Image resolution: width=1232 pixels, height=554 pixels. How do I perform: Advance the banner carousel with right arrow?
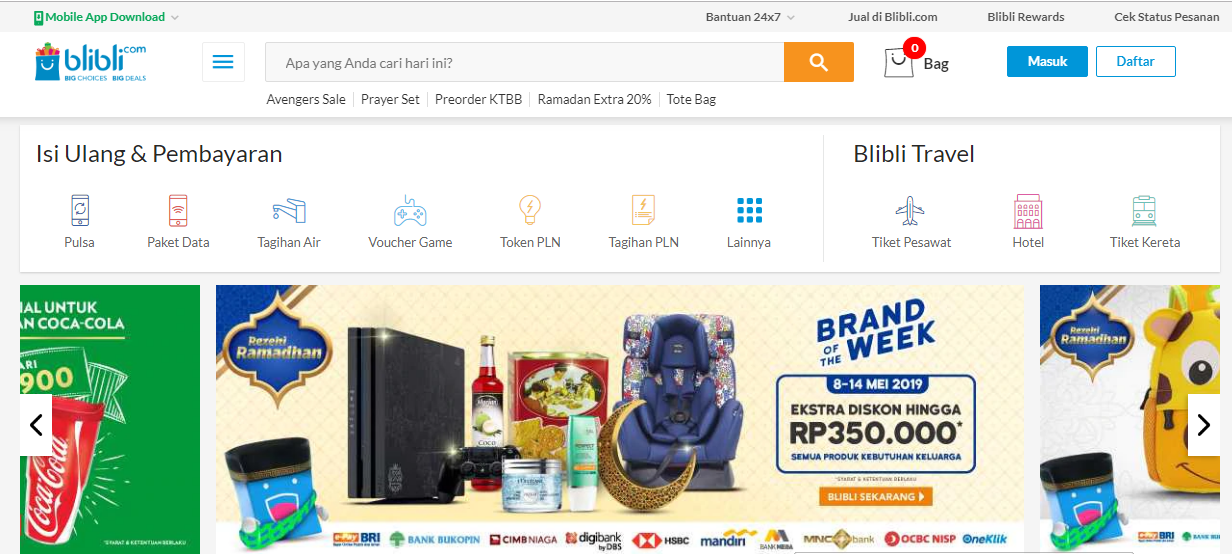1204,425
